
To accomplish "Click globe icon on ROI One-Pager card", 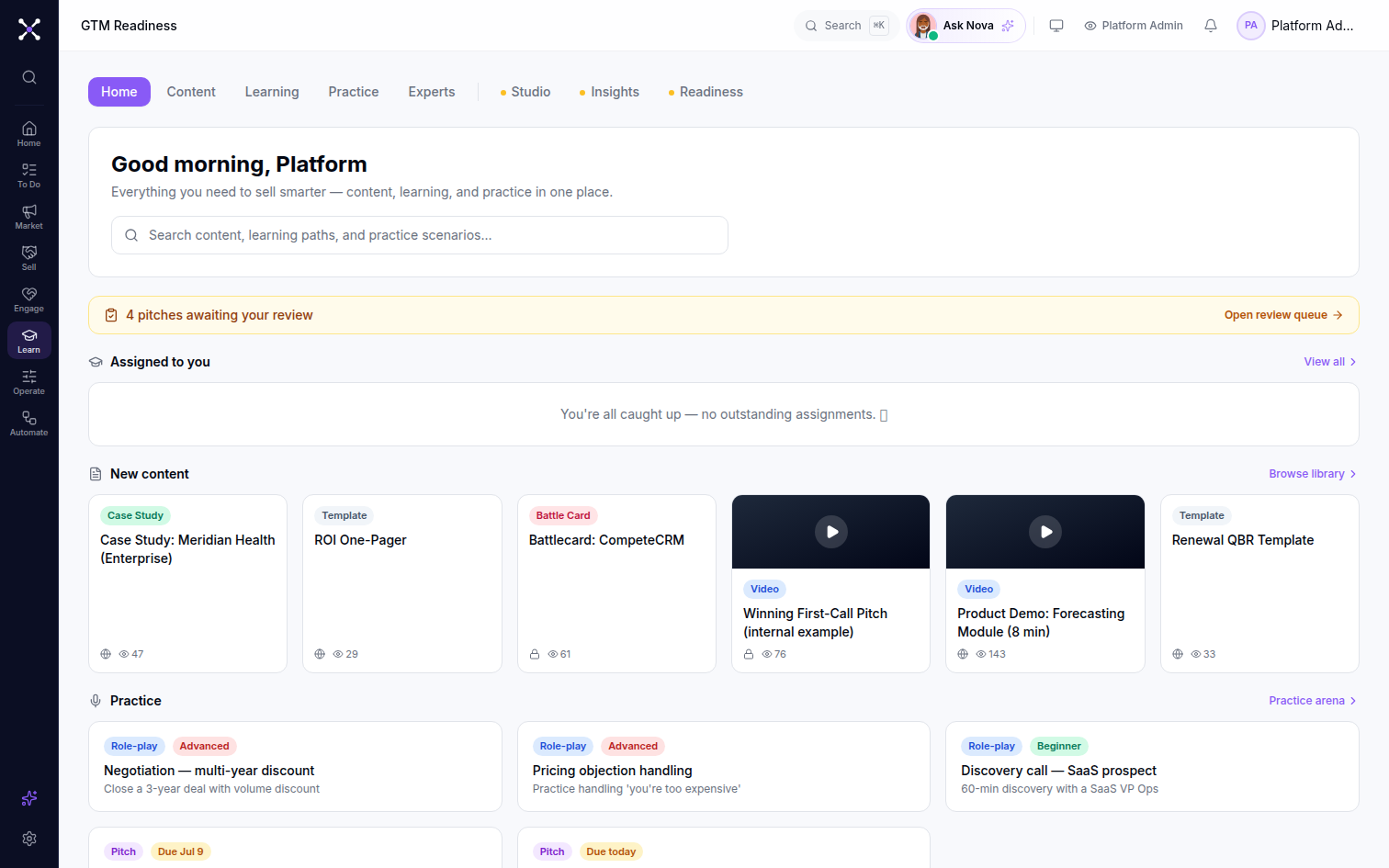I will pos(320,654).
